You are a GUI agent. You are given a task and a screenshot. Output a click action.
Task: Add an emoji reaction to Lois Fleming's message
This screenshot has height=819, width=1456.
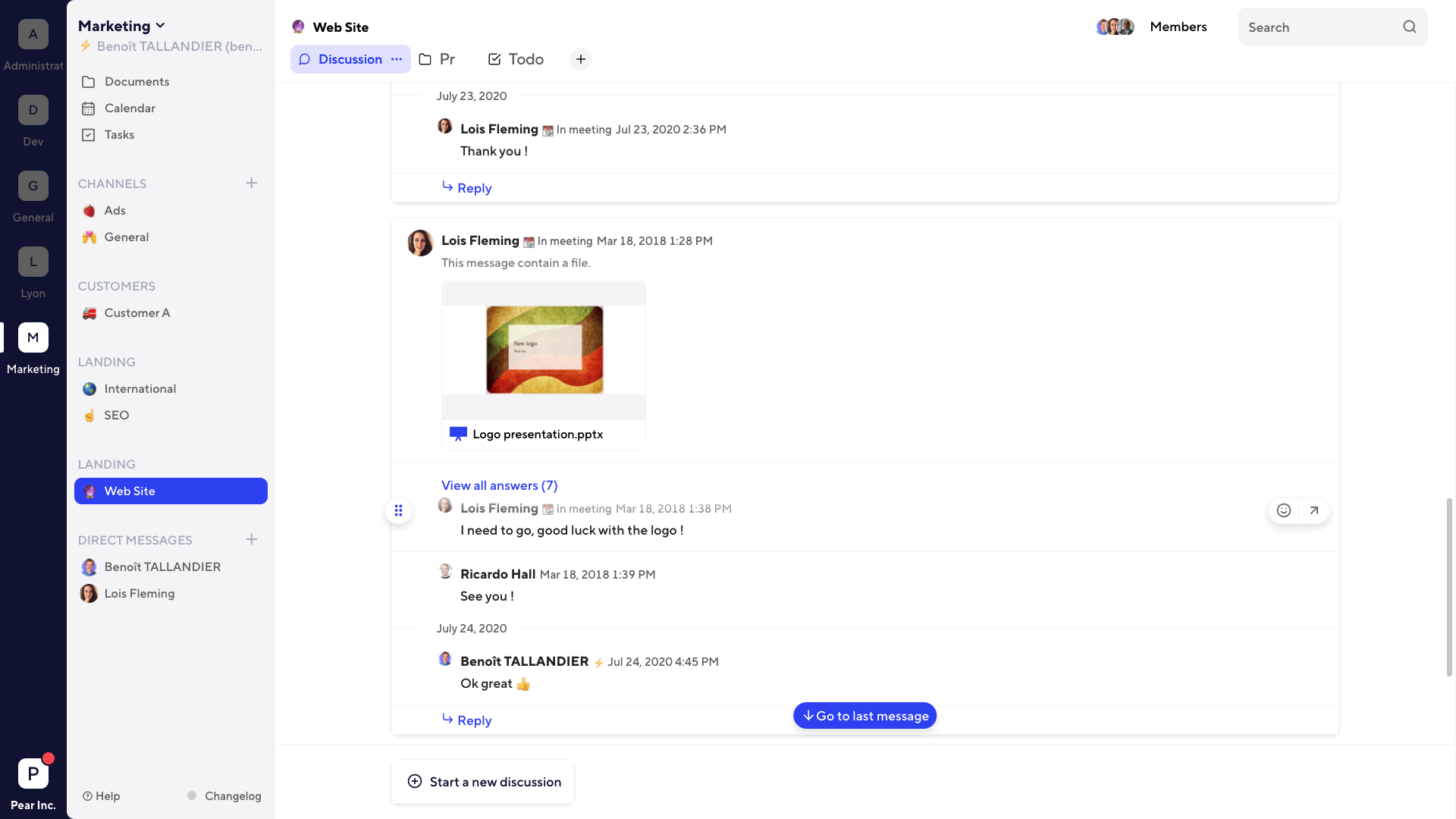[1283, 510]
